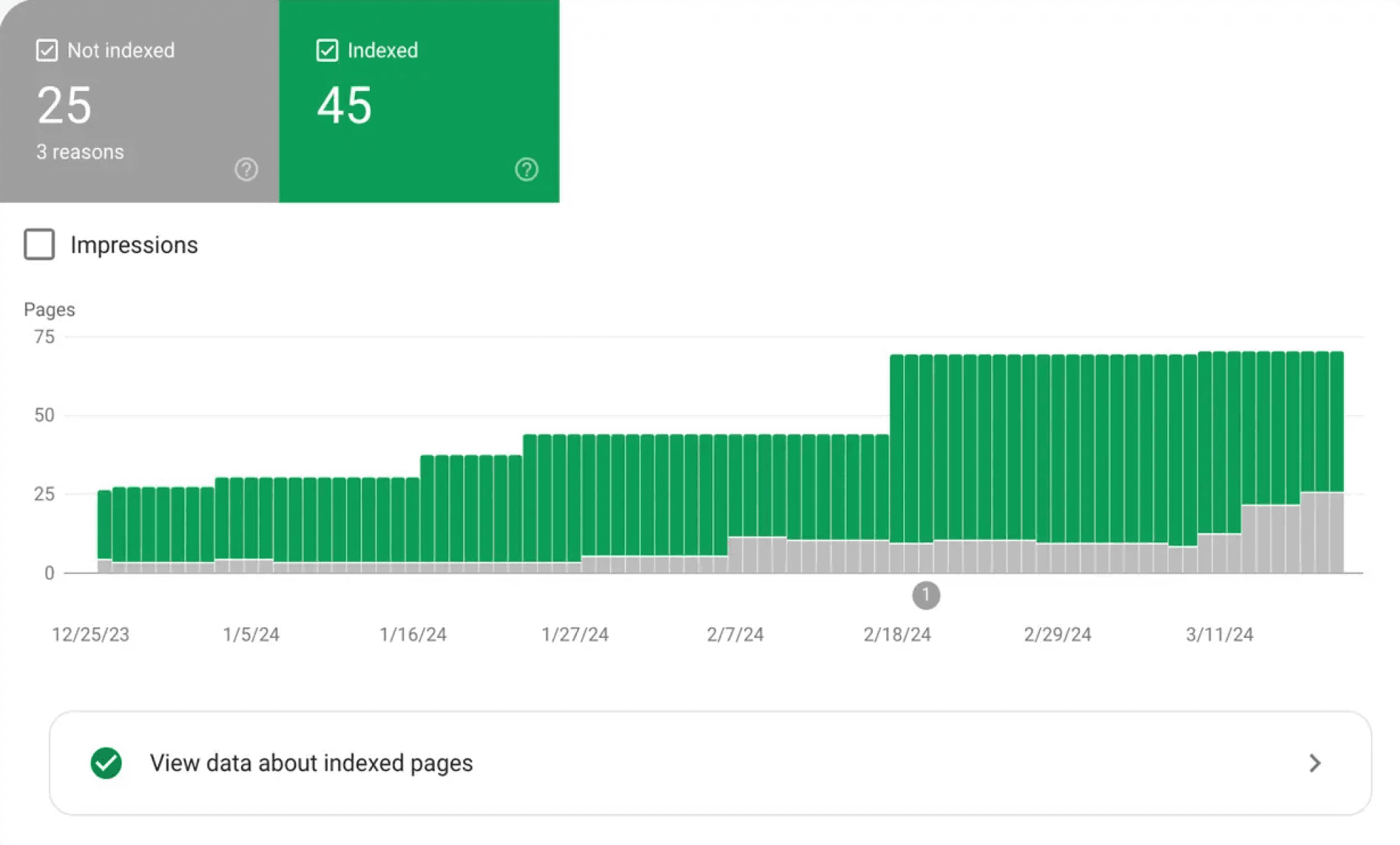Click the 25 not indexed count number
Viewport: 1400px width, 845px height.
64,106
